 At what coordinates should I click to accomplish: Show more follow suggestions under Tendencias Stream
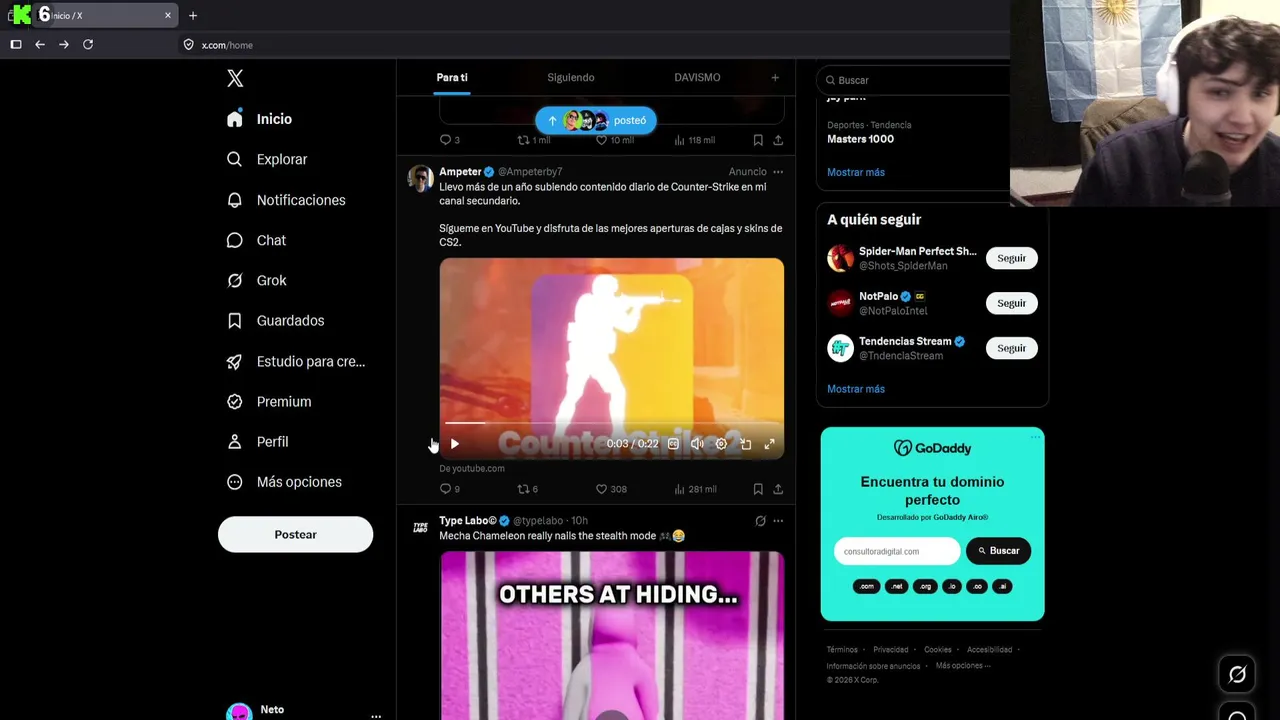pos(856,389)
